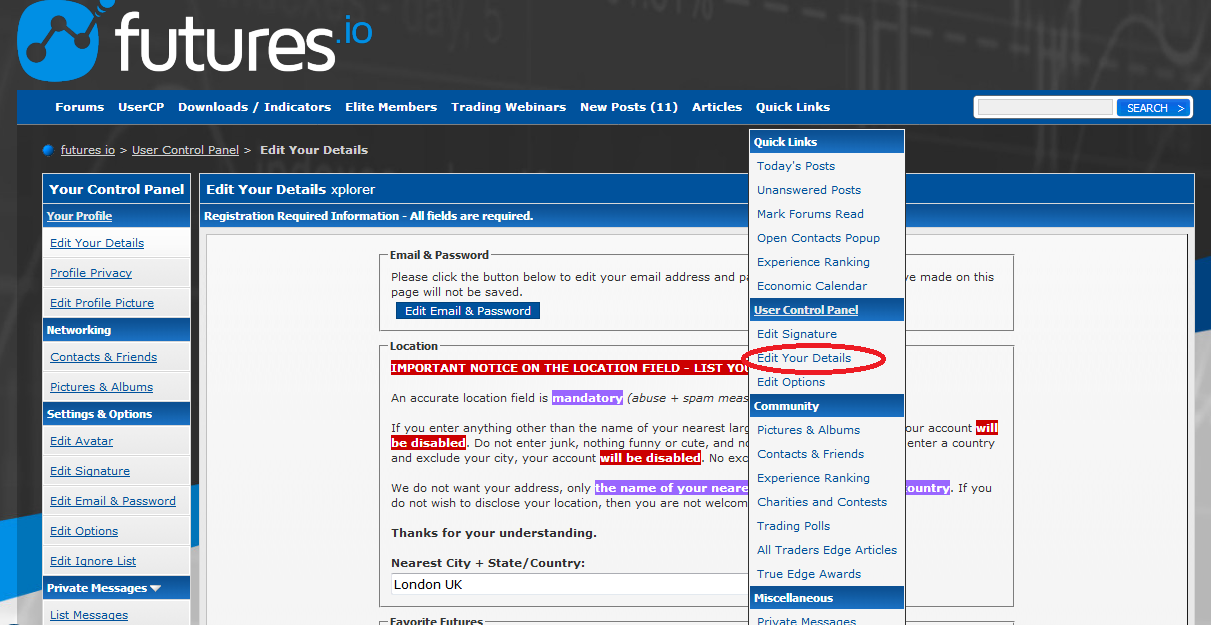Open Edit Signature in sidebar
Viewport: 1211px width, 625px height.
tap(90, 471)
